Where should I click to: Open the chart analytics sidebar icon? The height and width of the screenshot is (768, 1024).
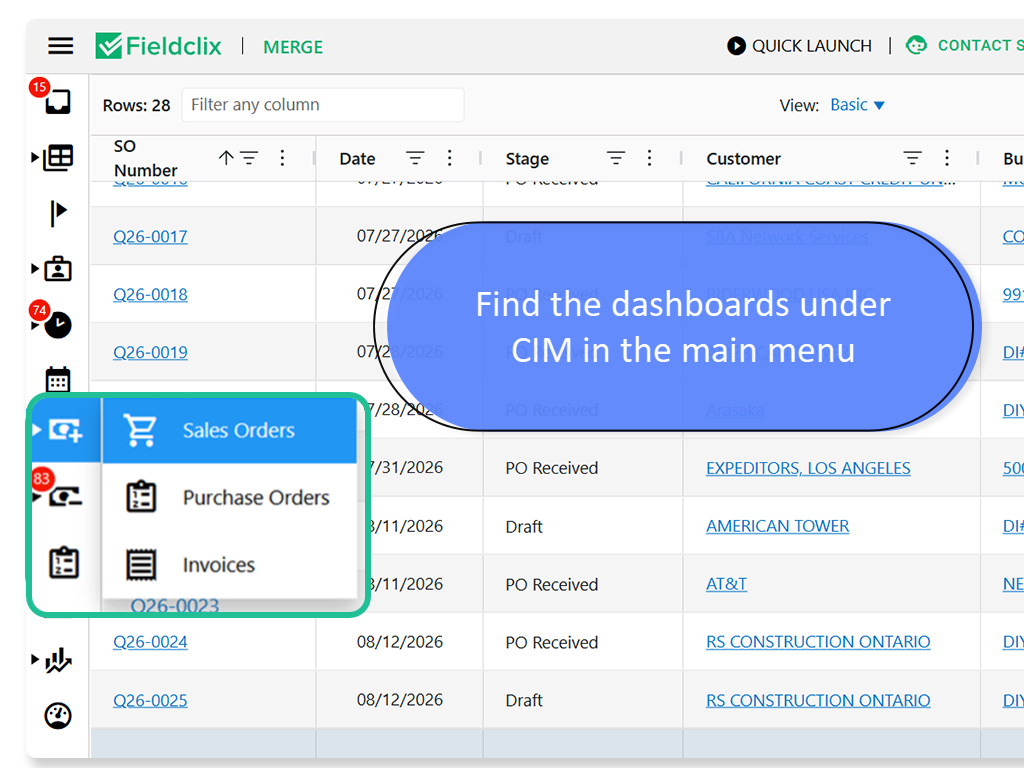[58, 660]
